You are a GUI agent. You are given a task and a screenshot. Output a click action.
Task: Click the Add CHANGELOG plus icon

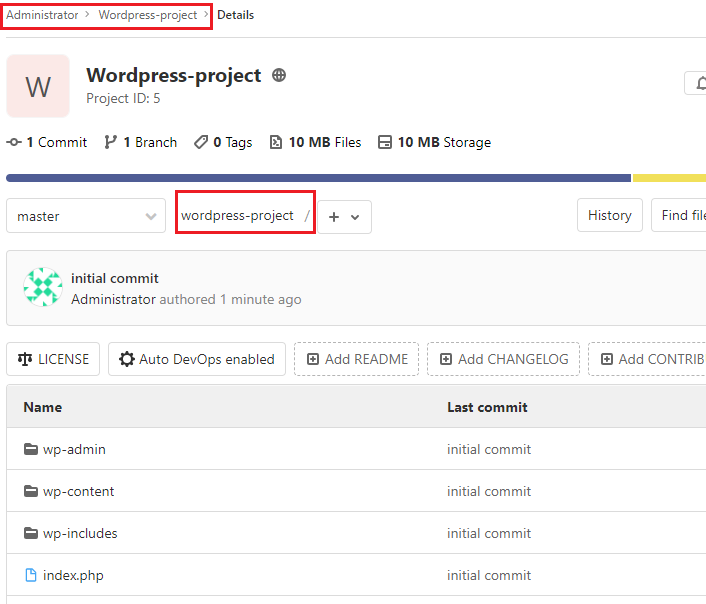[446, 359]
